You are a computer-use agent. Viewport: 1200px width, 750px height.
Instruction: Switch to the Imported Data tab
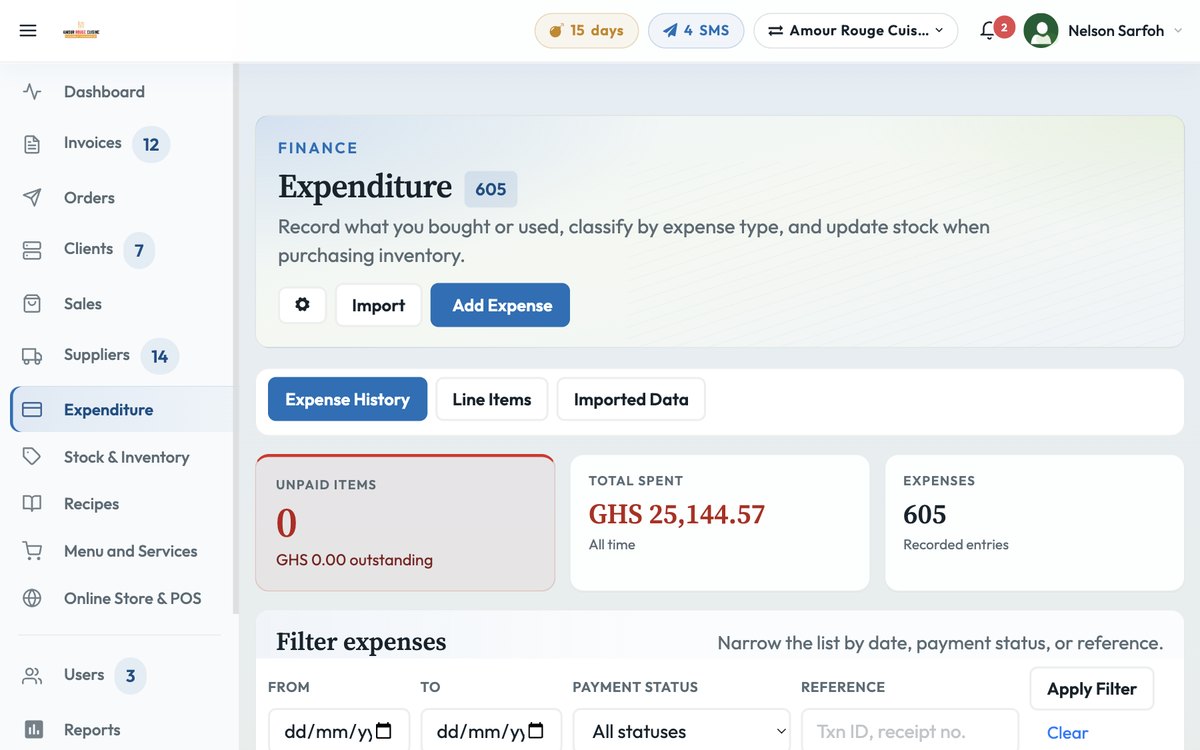(x=631, y=399)
